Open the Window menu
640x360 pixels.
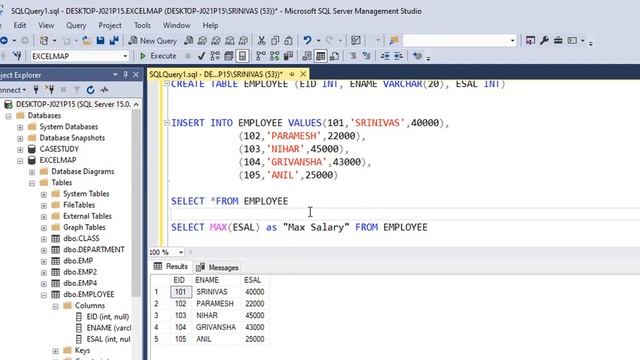[176, 25]
